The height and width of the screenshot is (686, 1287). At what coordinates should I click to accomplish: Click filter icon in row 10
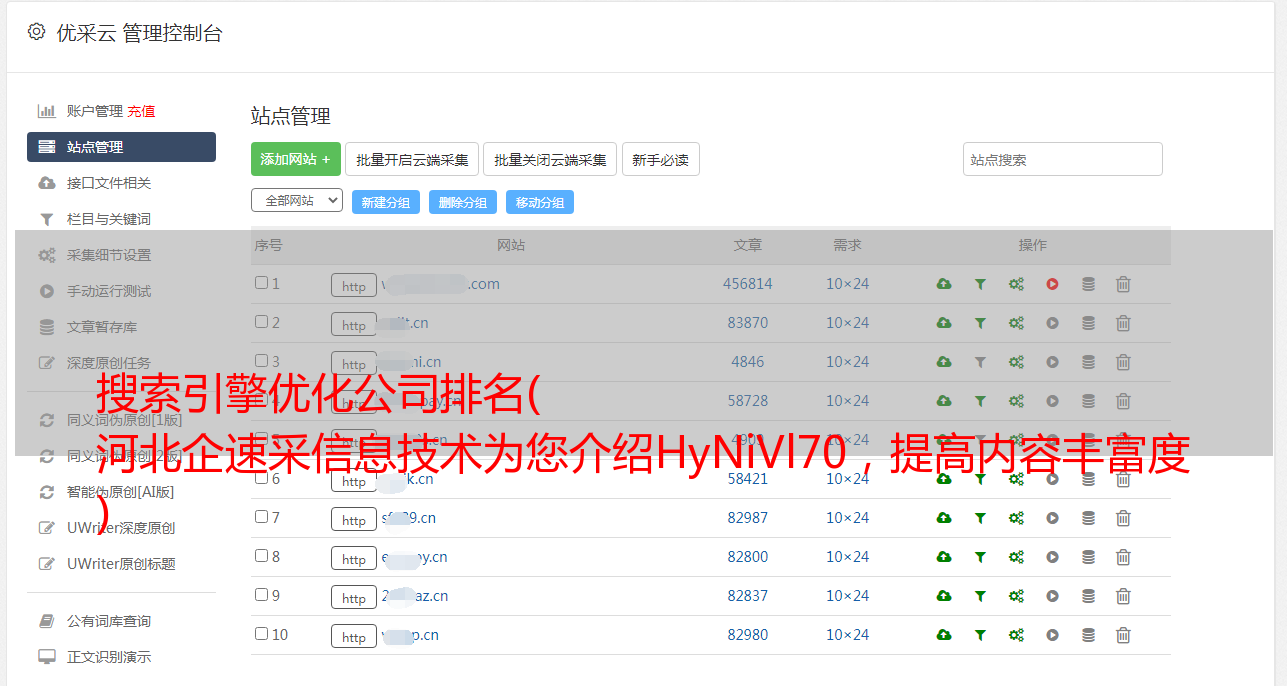(980, 635)
